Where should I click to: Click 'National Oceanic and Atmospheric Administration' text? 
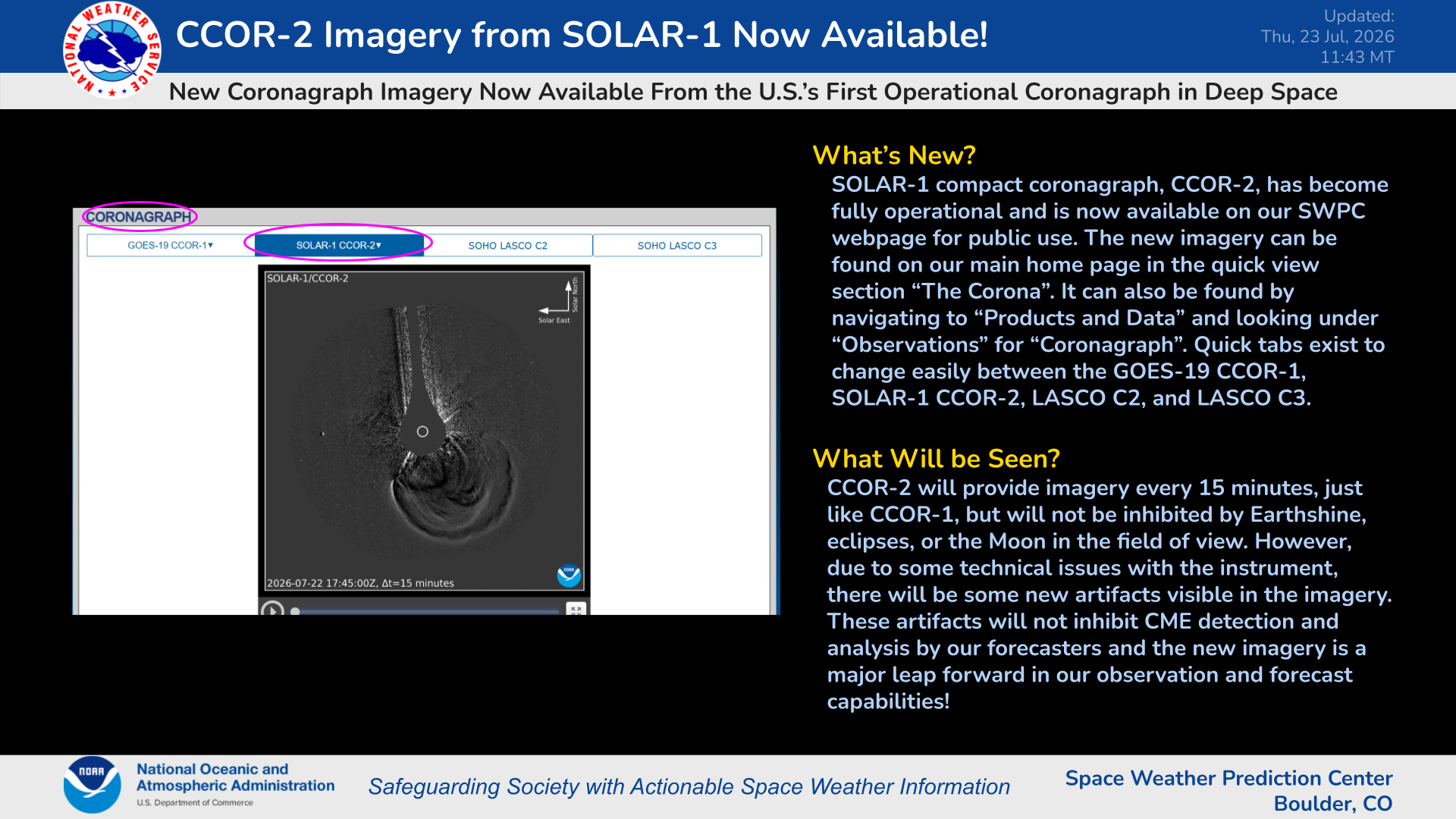[x=235, y=777]
